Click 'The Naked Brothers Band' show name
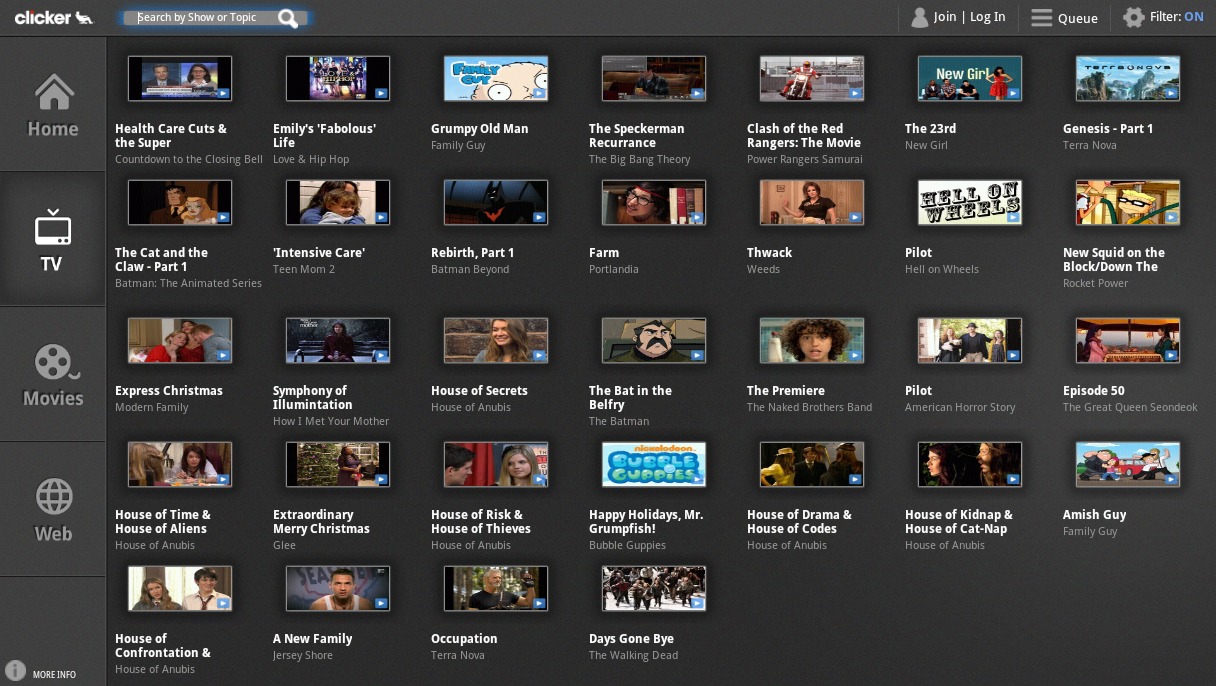Image resolution: width=1216 pixels, height=686 pixels. point(809,408)
